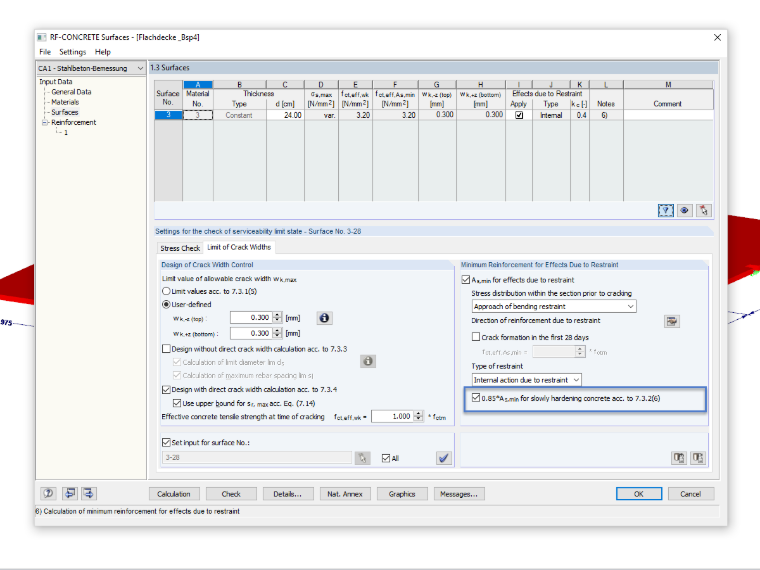Screen dimensions: 760x570
Task: Click the last icon button at bottom right of settings panel
Action: 697,458
